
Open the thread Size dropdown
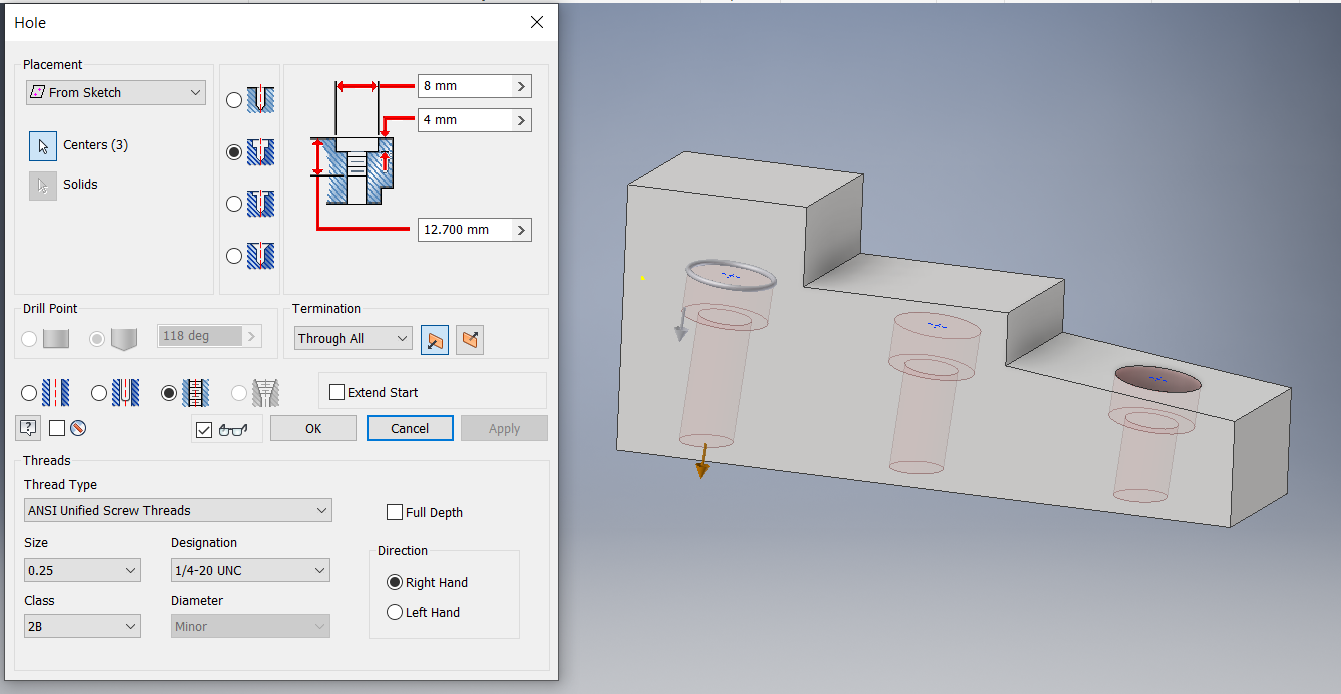pyautogui.click(x=82, y=570)
